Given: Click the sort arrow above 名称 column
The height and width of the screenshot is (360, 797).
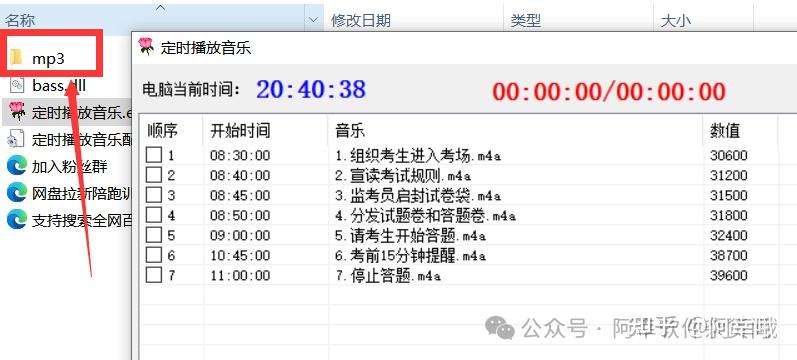Looking at the screenshot, I should 160,8.
